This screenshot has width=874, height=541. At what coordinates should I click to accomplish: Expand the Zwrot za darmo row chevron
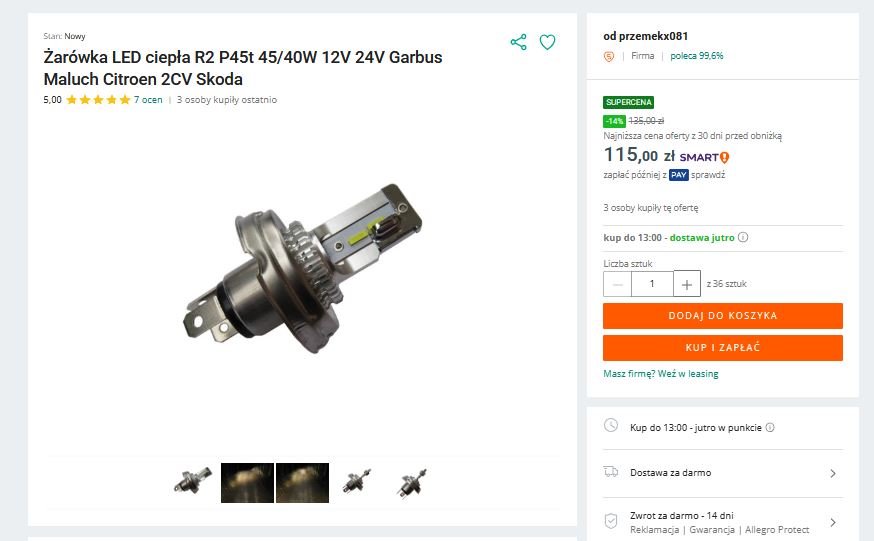[833, 523]
